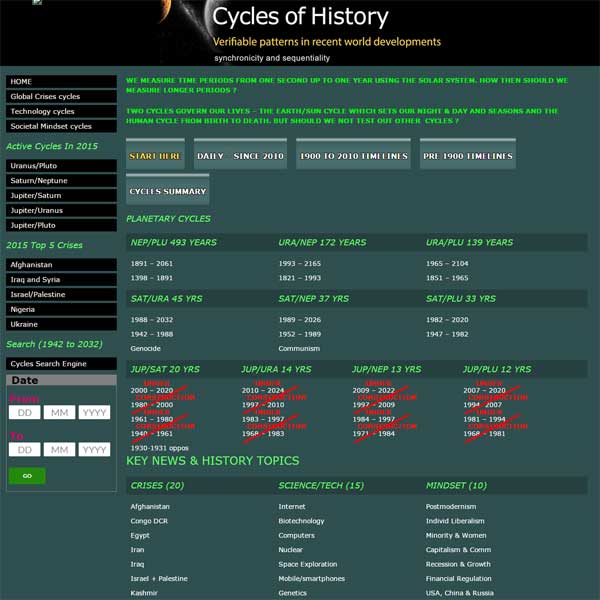Screen dimensions: 600x600
Task: Open SAT/URA 1988 – 2032 cycle
Action: point(152,320)
